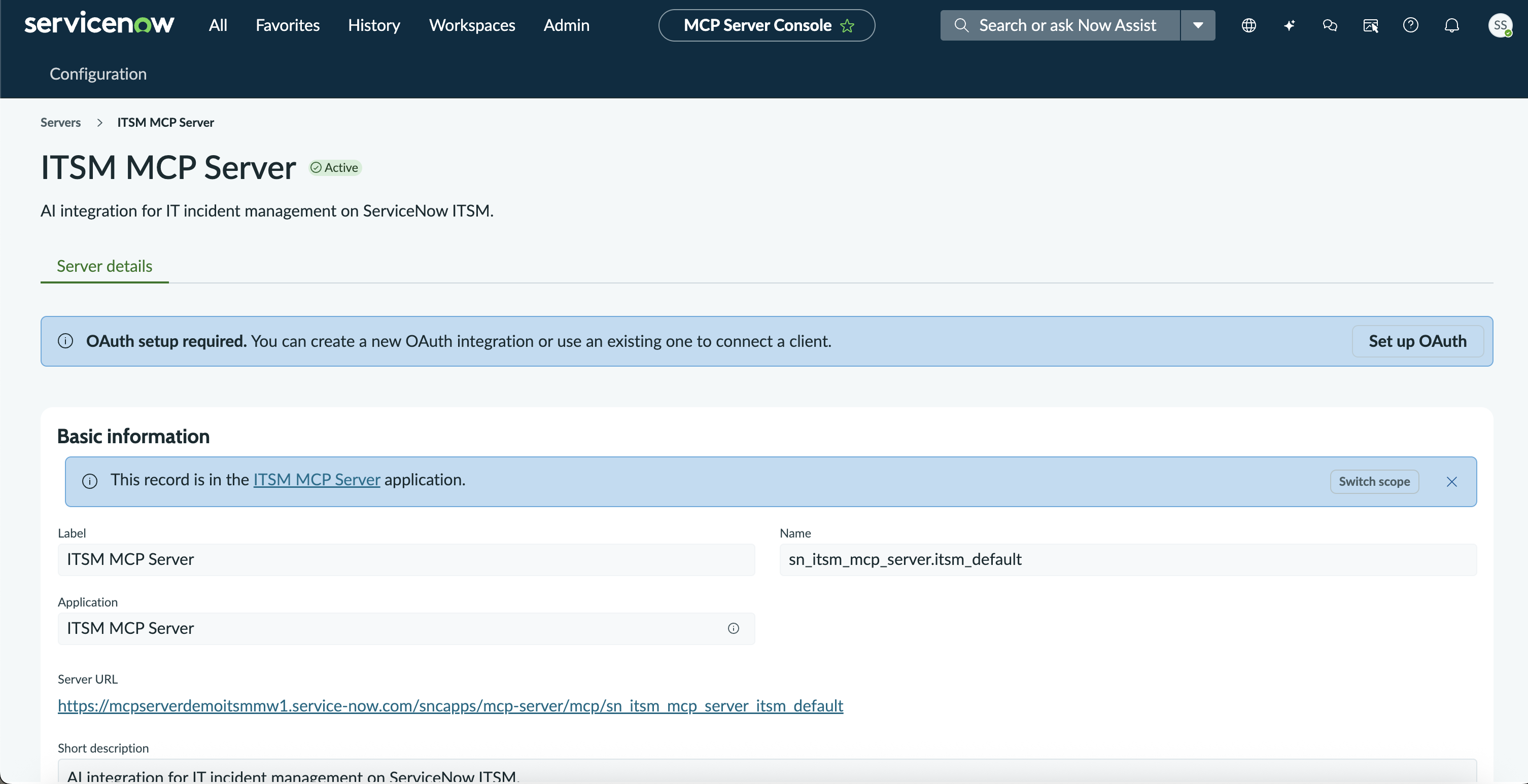Select the Configuration tab
Image resolution: width=1528 pixels, height=784 pixels.
(x=98, y=74)
